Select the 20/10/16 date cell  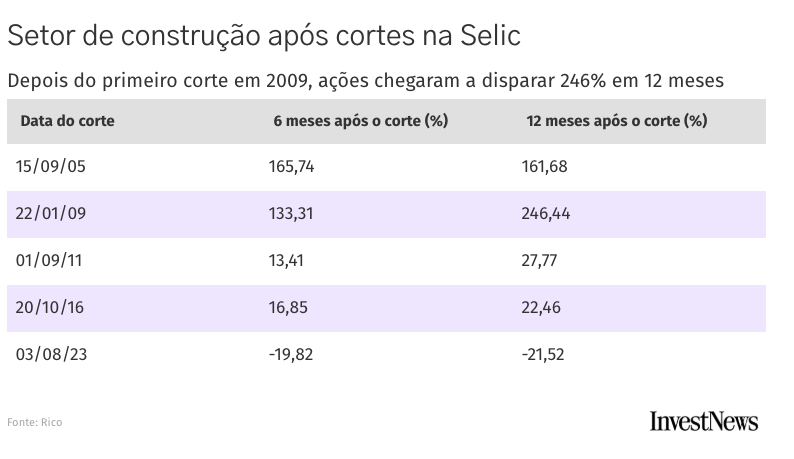(50, 308)
